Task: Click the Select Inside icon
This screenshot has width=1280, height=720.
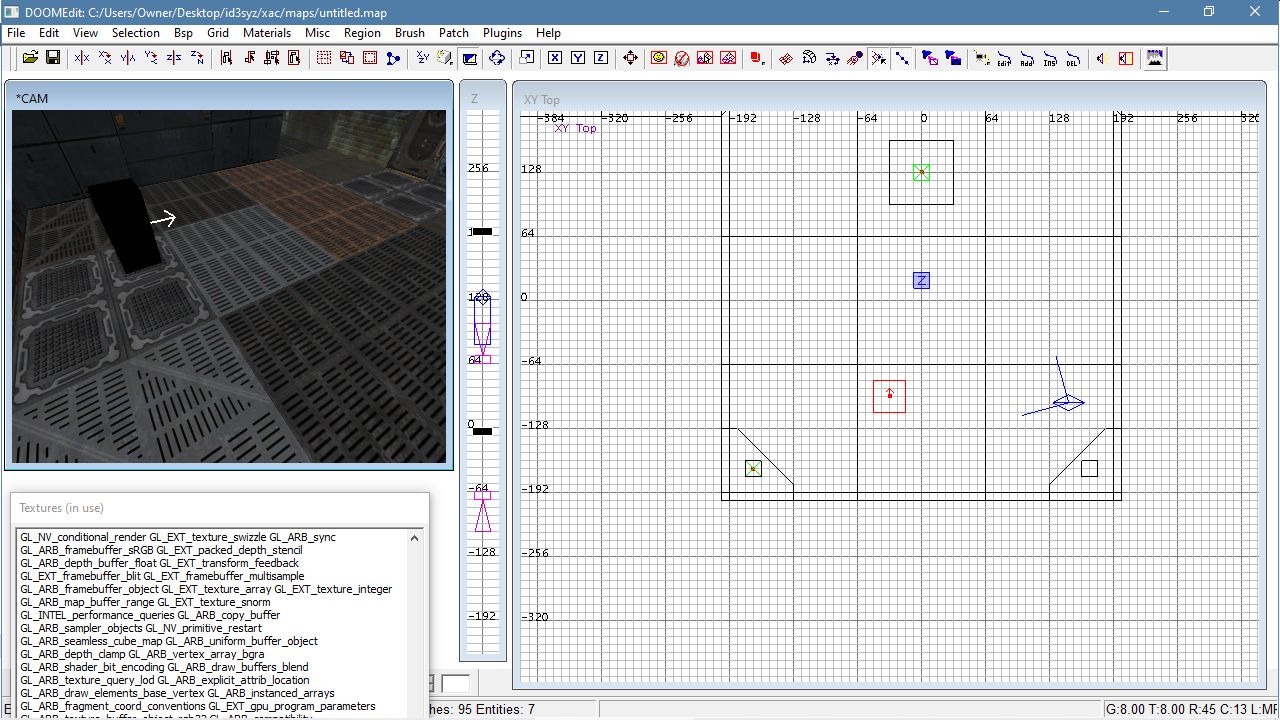Action: click(294, 58)
